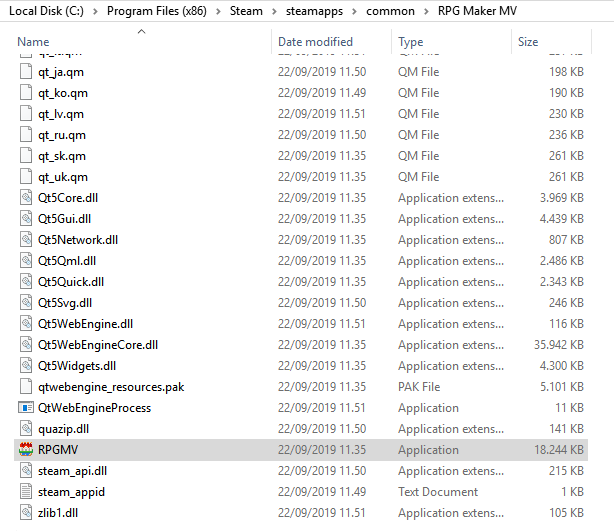Select the qtwebengine_resources.pak file name
This screenshot has width=614, height=531.
111,387
